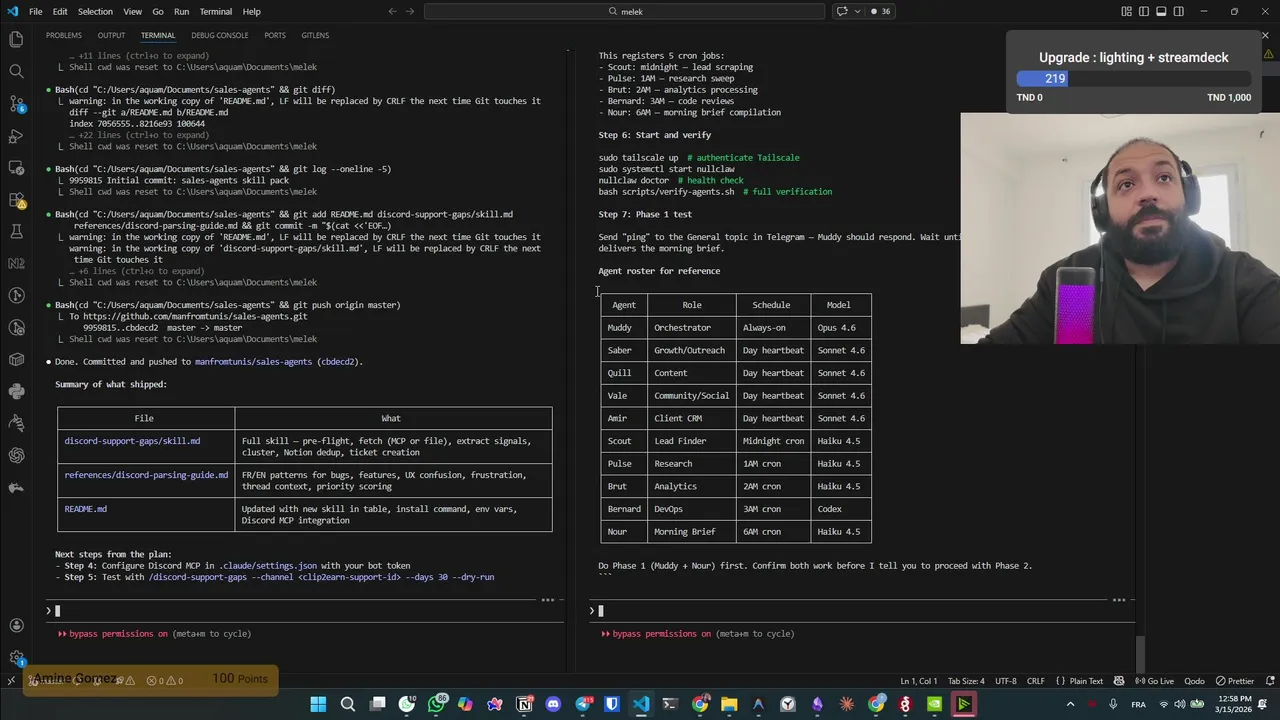Click Qodo status bar item
The image size is (1280, 720).
1194,680
